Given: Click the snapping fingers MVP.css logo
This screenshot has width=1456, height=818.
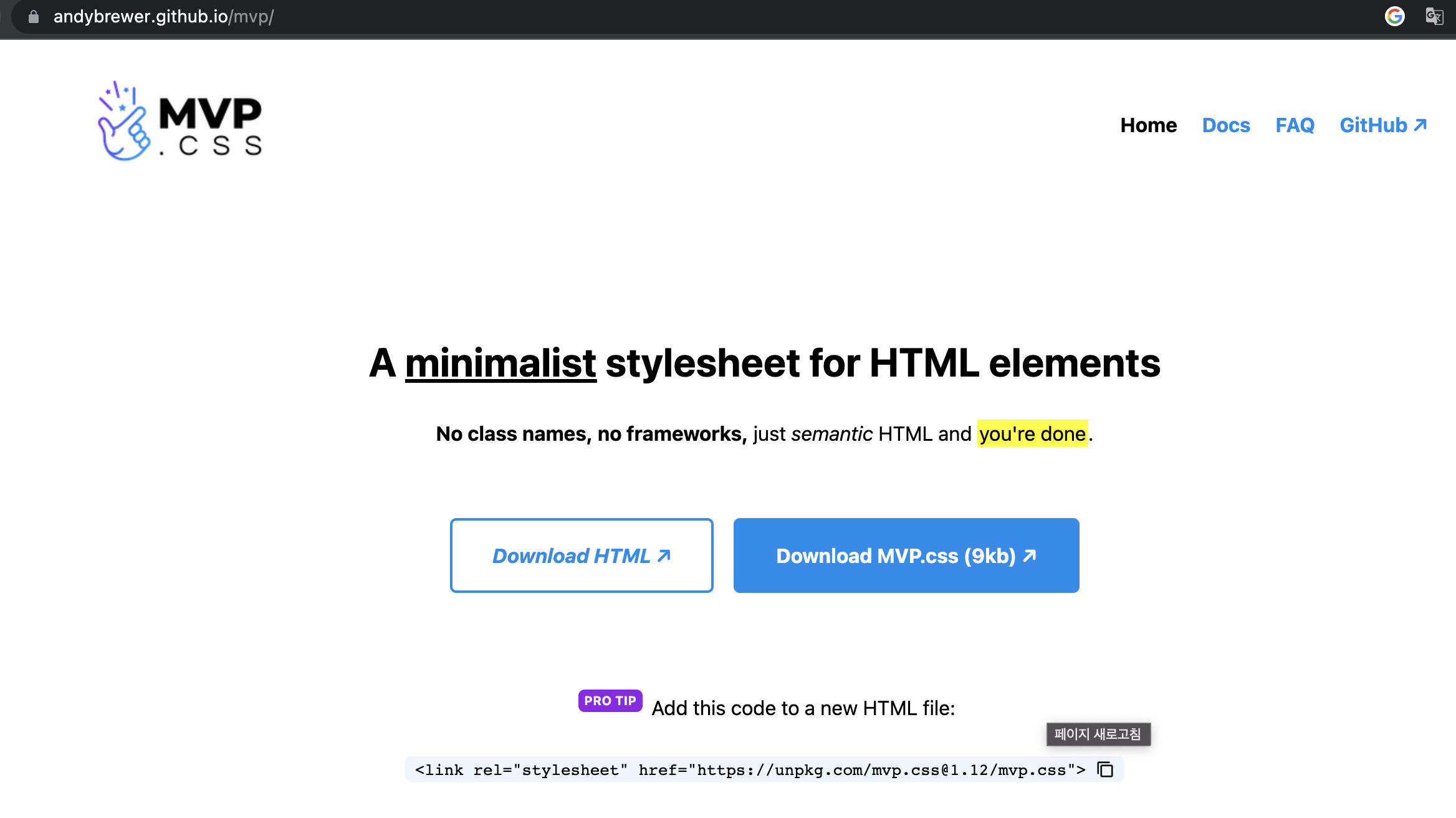Looking at the screenshot, I should click(x=180, y=121).
